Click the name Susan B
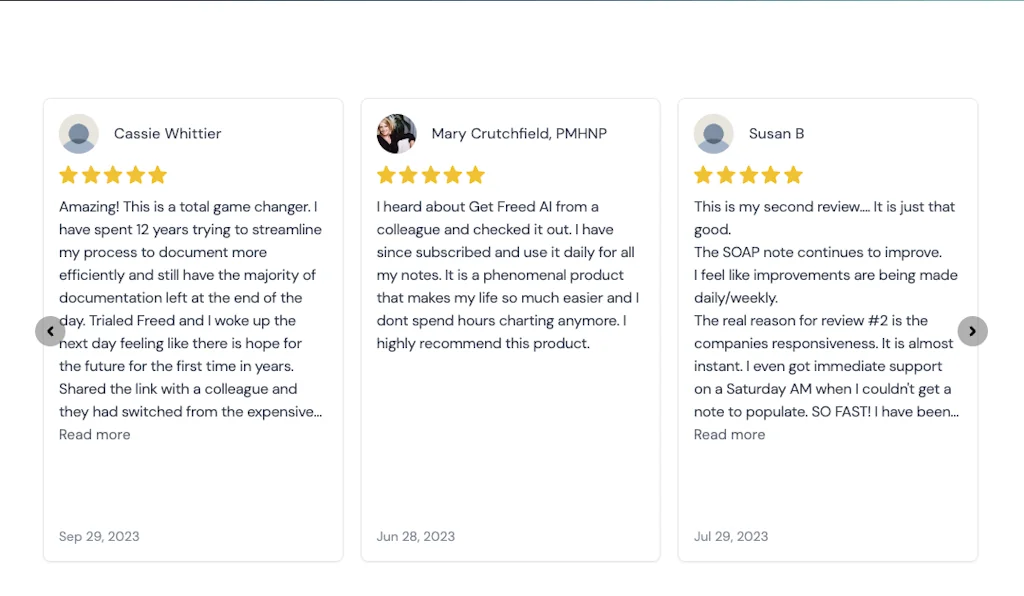Screen dimensions: 1024x596 click(x=776, y=134)
